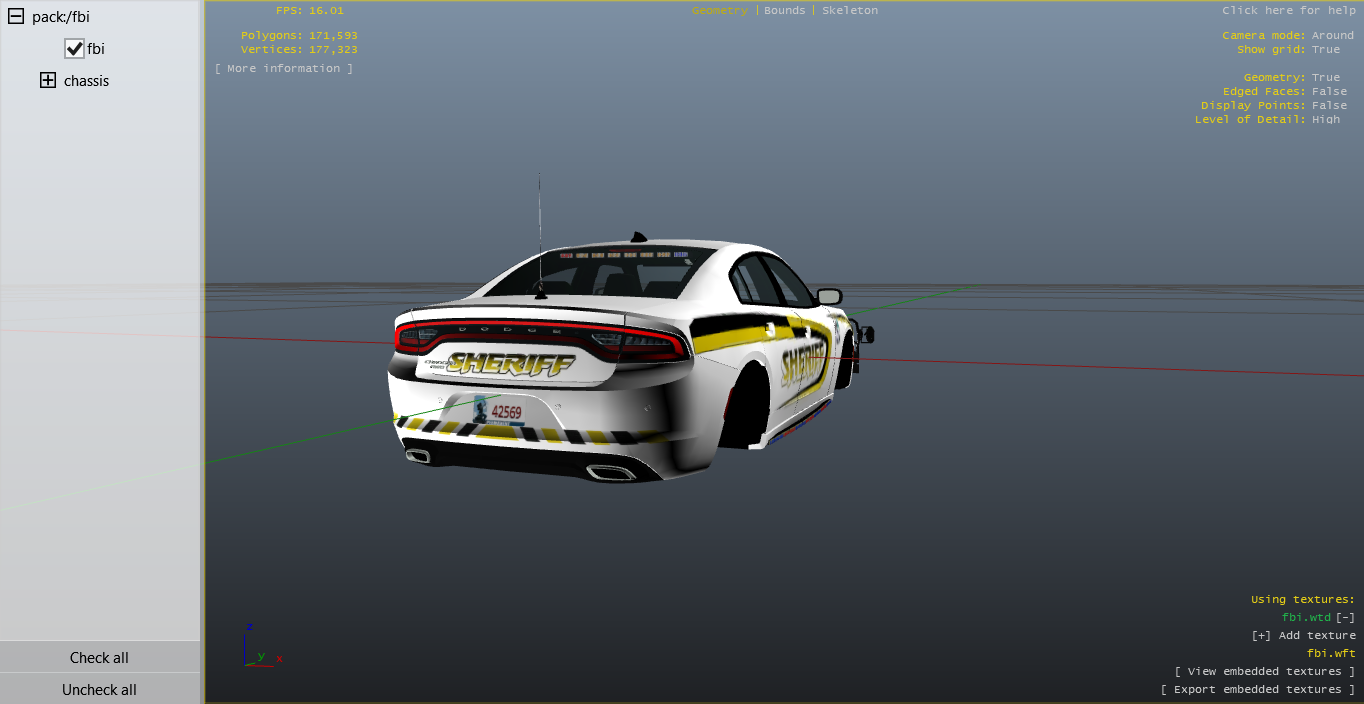
Task: Change Level of Detail High setting
Action: click(1326, 120)
